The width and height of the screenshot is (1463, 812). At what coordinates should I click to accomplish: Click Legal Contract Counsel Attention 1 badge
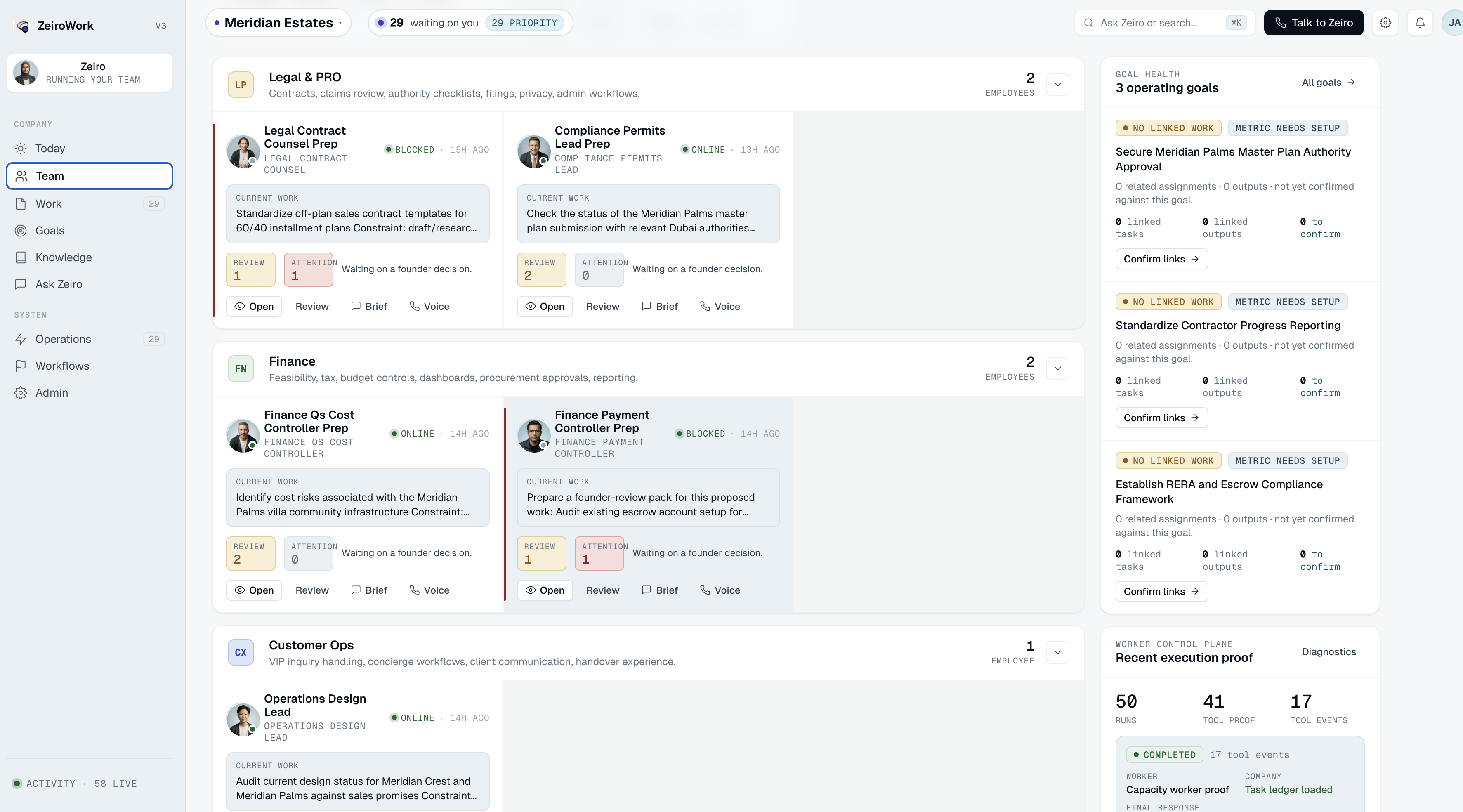click(308, 270)
